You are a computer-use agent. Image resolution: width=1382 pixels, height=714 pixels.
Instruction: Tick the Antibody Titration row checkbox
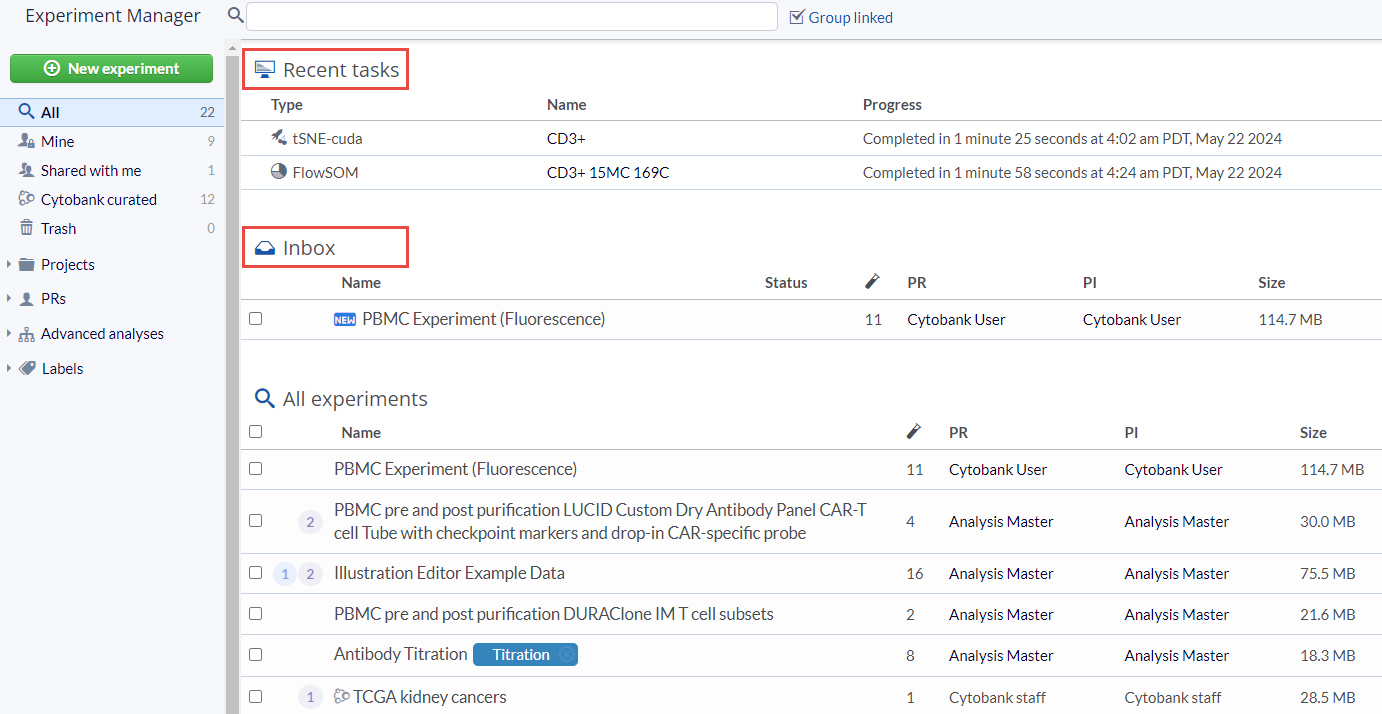[x=256, y=654]
